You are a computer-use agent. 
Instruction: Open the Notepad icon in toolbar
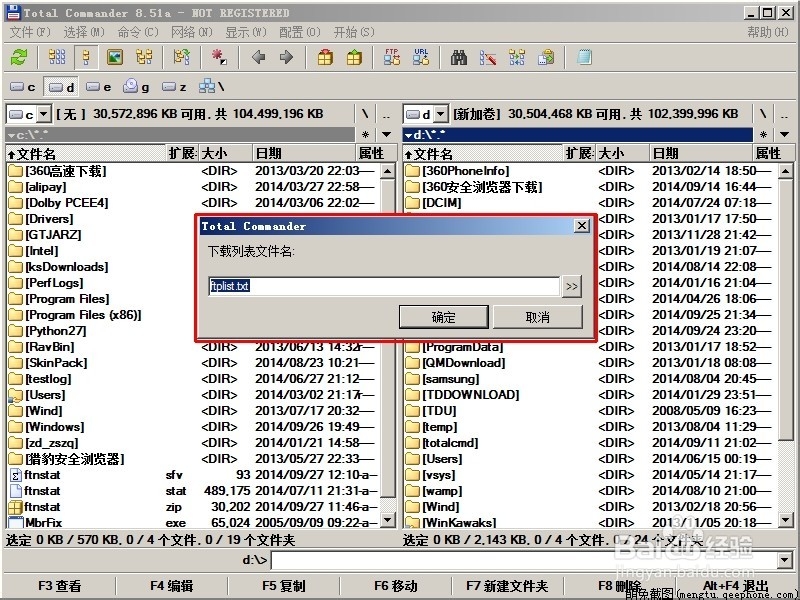point(584,57)
